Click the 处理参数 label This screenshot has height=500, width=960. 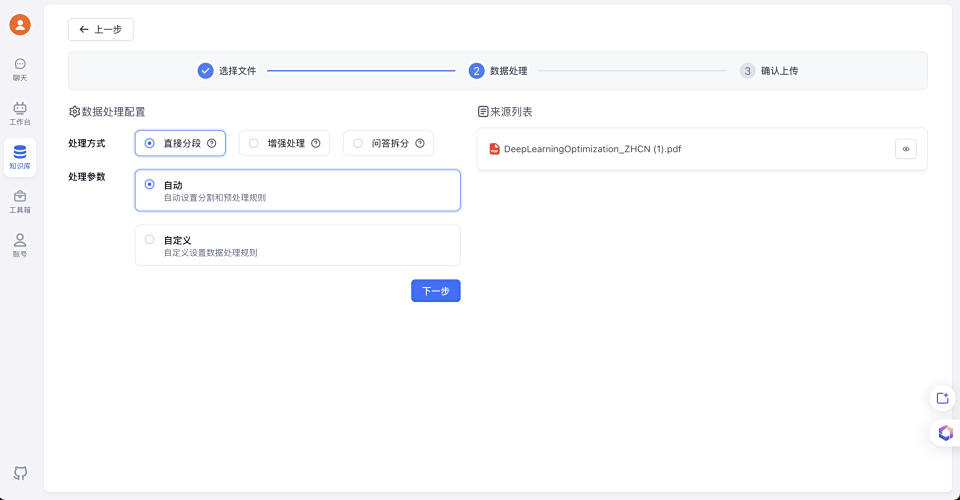[x=86, y=177]
